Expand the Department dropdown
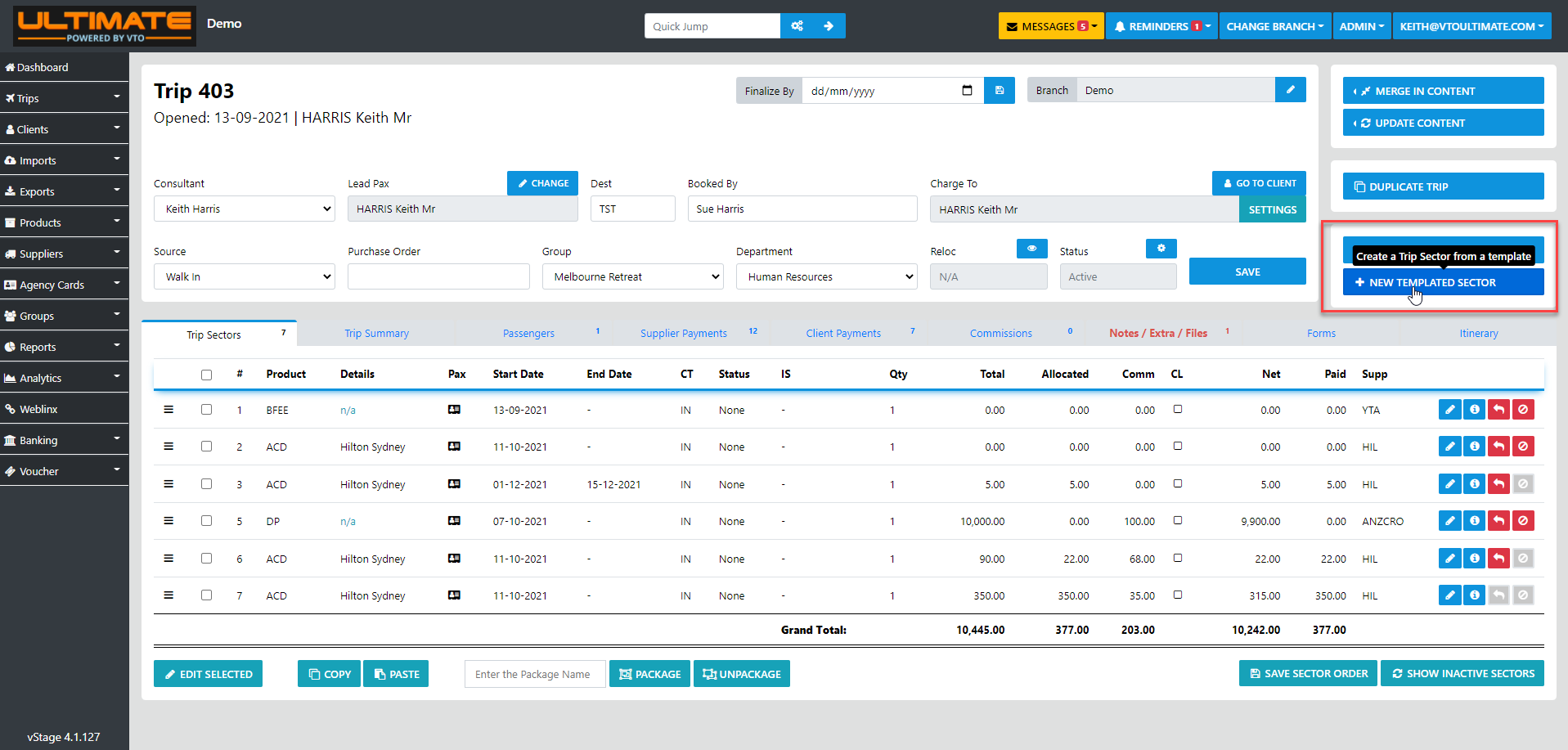 click(x=826, y=277)
